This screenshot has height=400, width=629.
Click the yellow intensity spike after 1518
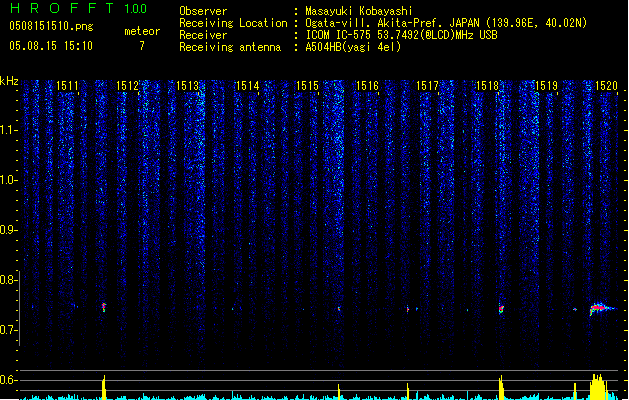(x=501, y=388)
